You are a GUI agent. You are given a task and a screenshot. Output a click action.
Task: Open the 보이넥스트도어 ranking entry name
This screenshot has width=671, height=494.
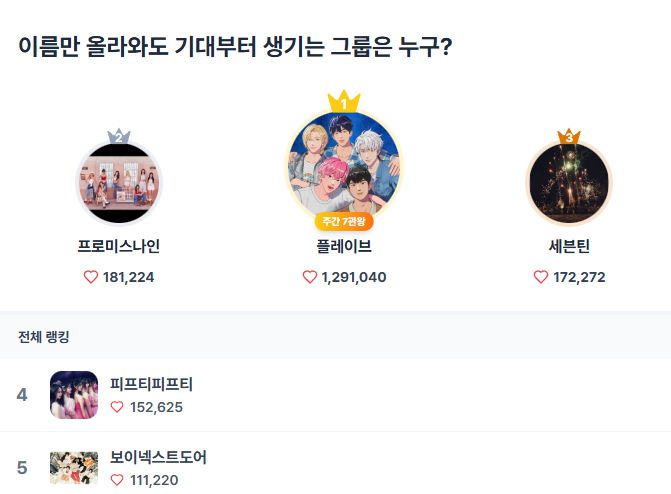click(x=158, y=457)
